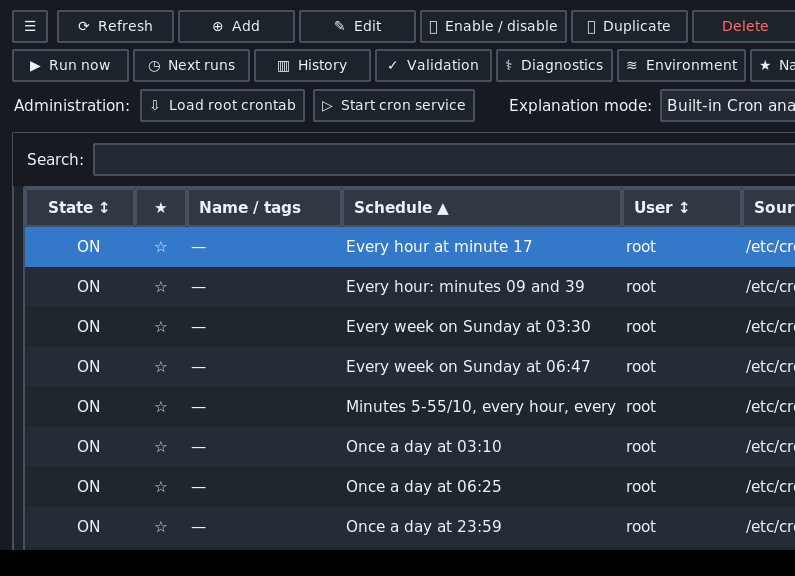
Task: Click root user of 'Once a day at 06:25' row
Action: [641, 487]
